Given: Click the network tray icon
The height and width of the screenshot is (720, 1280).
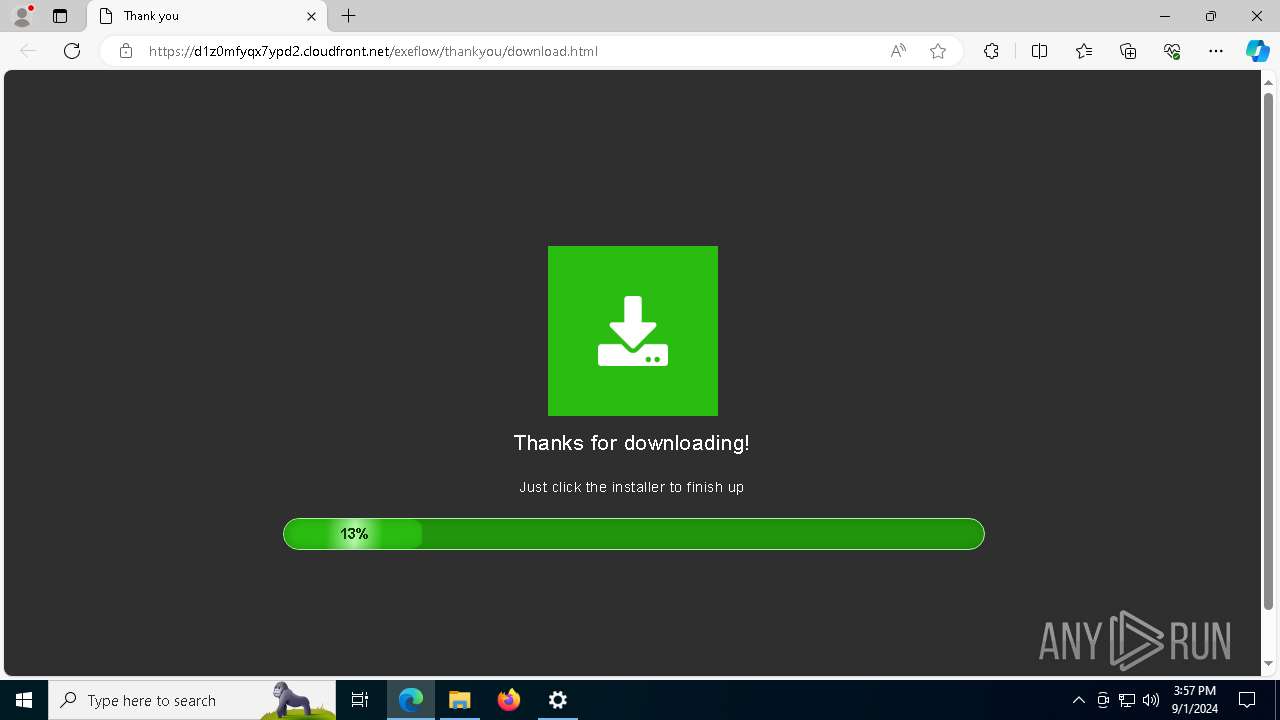Looking at the screenshot, I should coord(1127,700).
